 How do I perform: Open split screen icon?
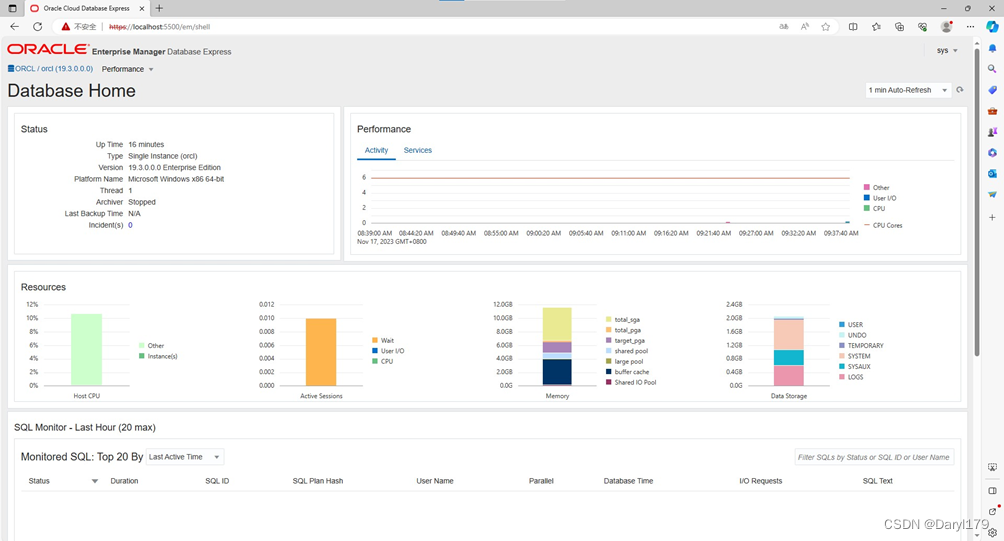[x=853, y=27]
